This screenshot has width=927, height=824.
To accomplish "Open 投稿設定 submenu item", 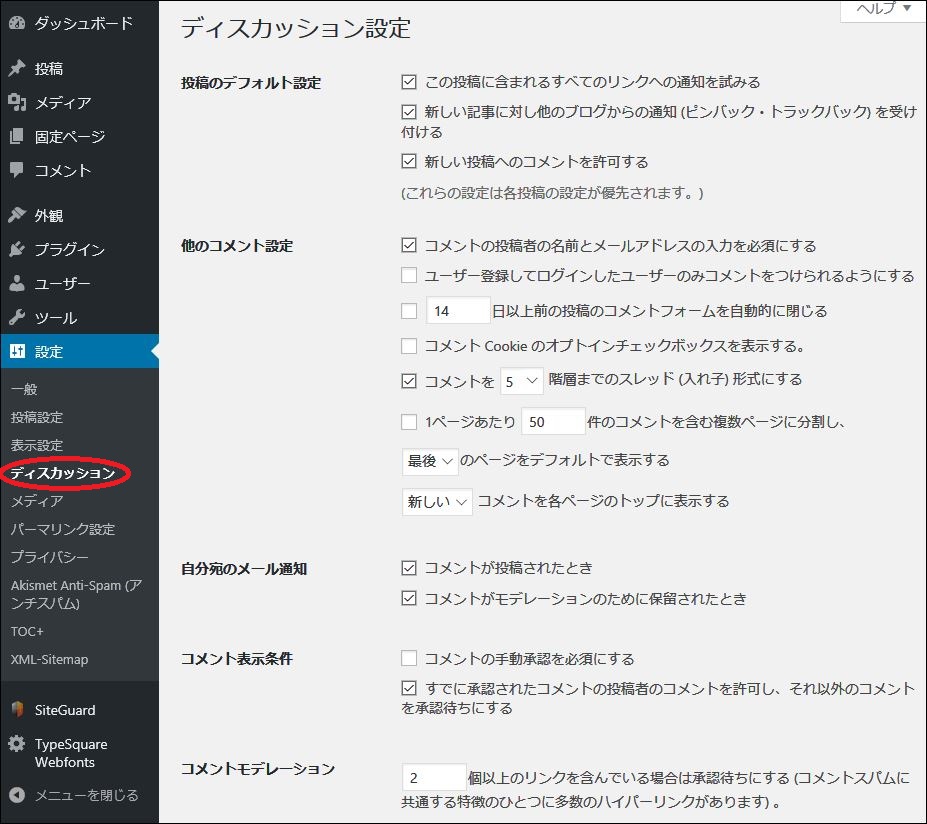I will click(37, 417).
